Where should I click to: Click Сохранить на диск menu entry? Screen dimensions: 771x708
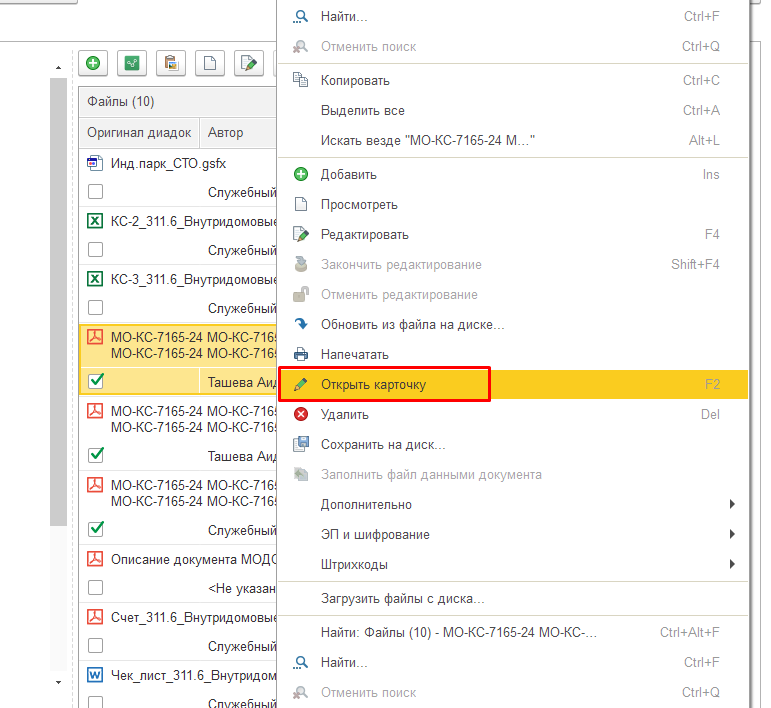[382, 444]
